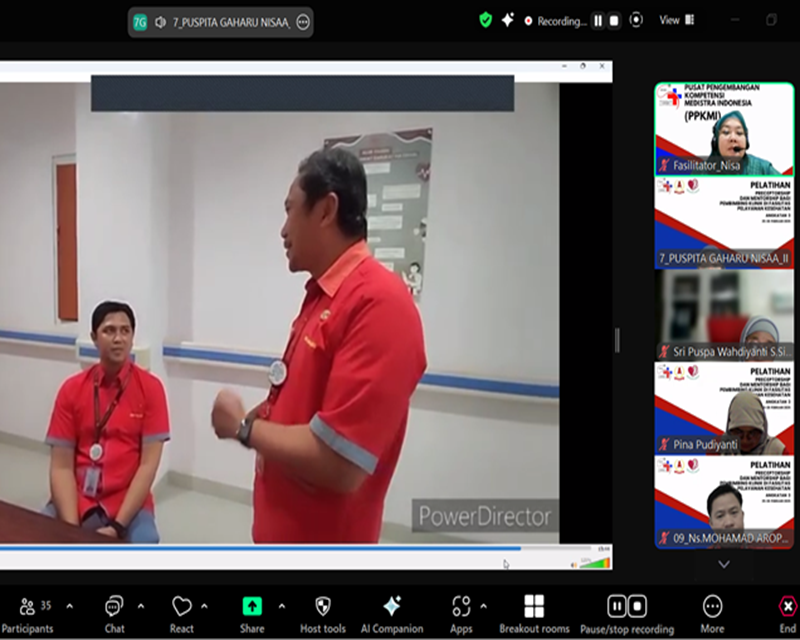Viewport: 800px width, 640px height.
Task: Launch AI Companion from toolbar
Action: (392, 611)
